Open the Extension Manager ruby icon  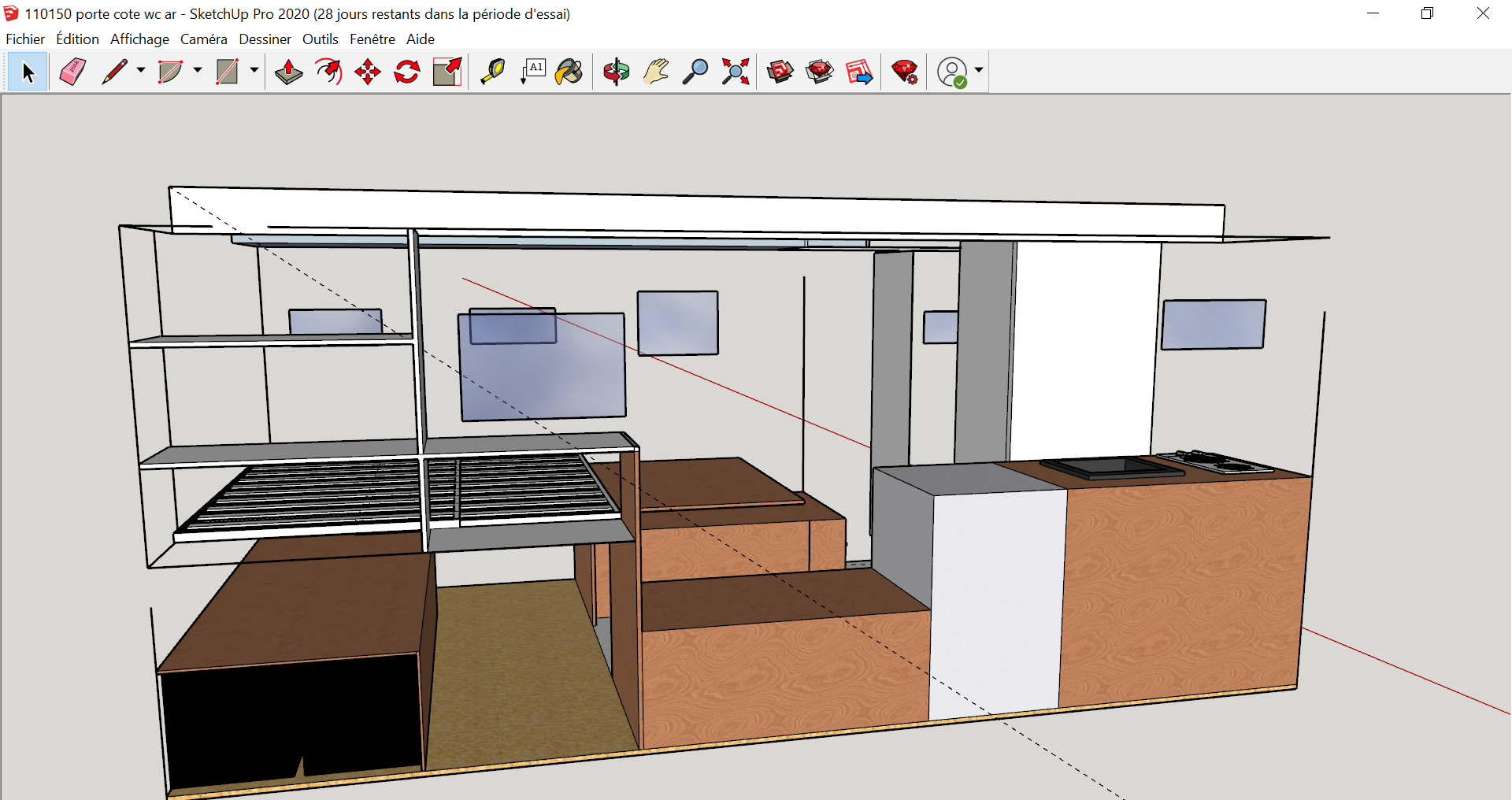905,72
